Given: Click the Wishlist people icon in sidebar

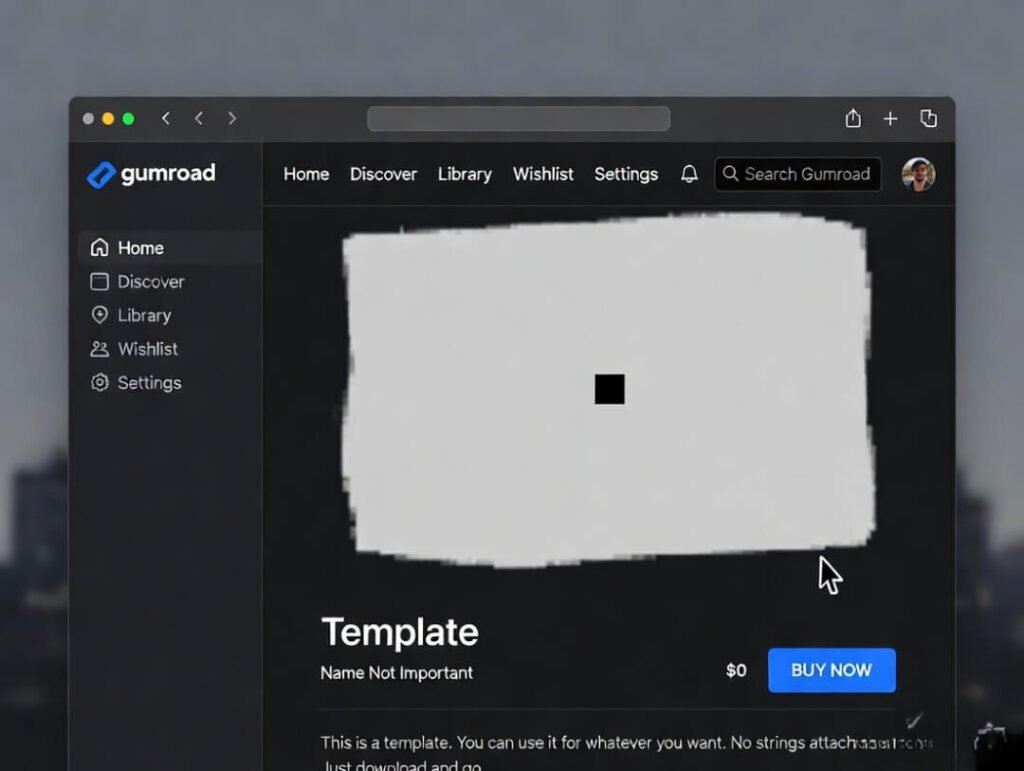Looking at the screenshot, I should click(100, 349).
